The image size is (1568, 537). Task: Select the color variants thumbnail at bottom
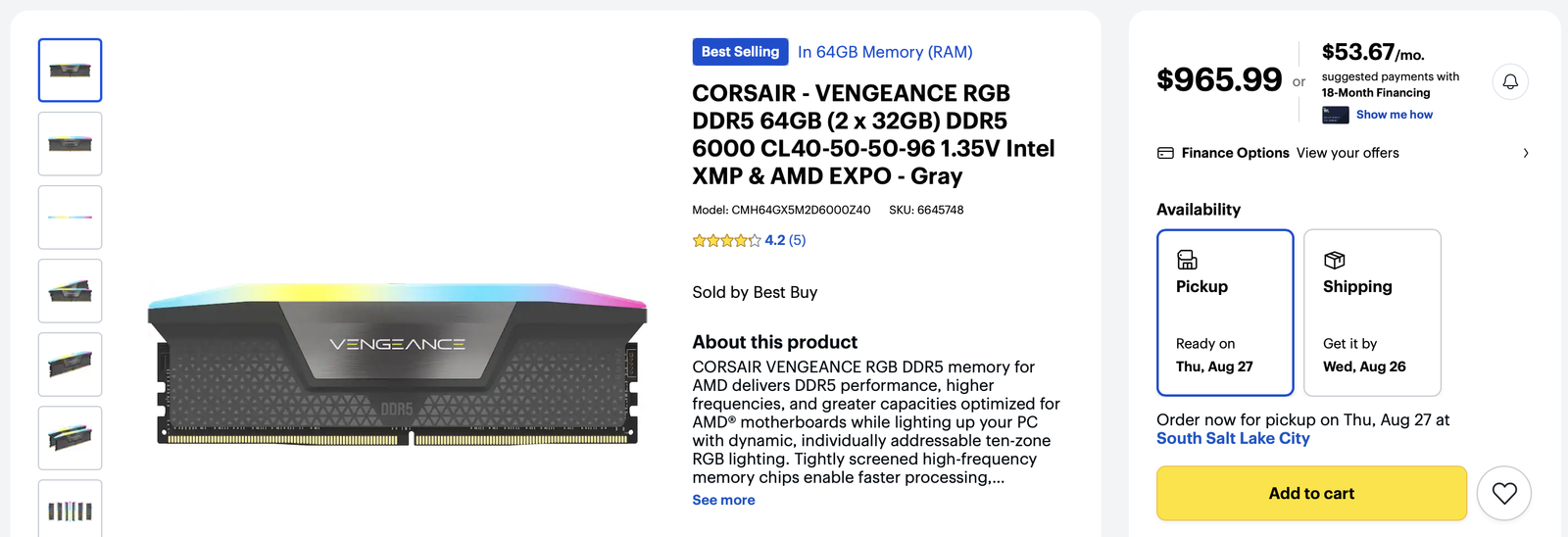pyautogui.click(x=70, y=510)
